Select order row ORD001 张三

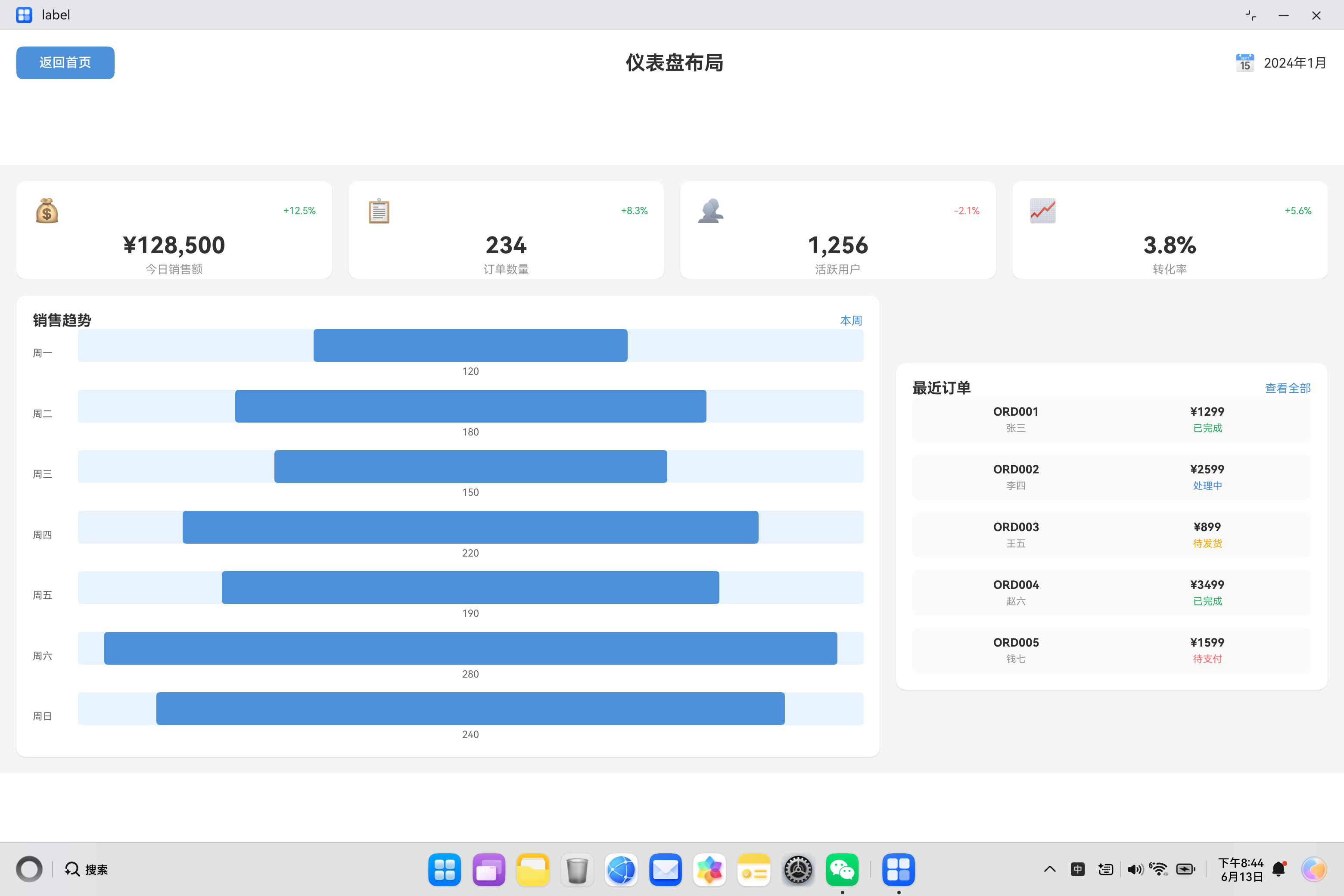tap(1111, 420)
